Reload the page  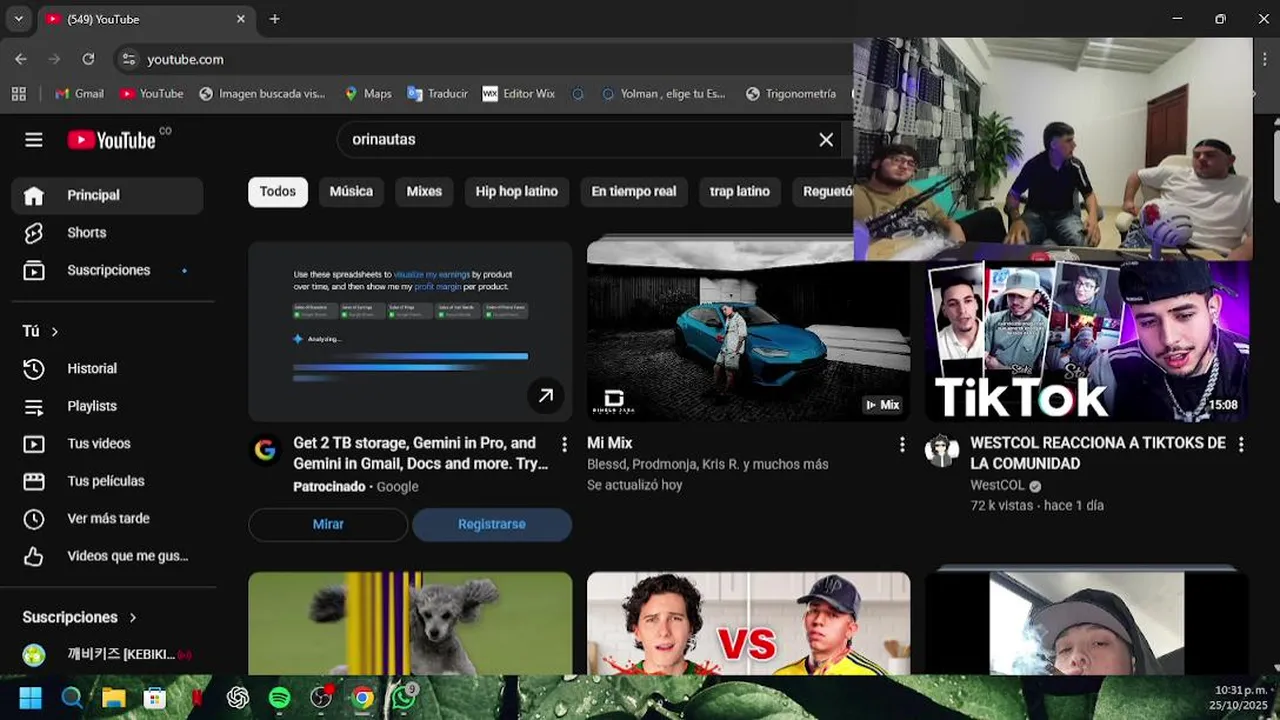(88, 59)
